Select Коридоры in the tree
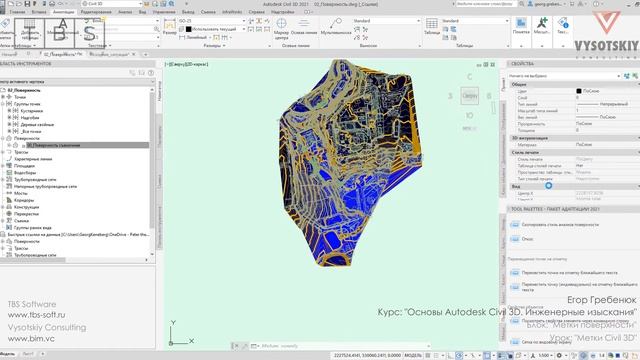Screen dimensions: 640x360 [24, 200]
